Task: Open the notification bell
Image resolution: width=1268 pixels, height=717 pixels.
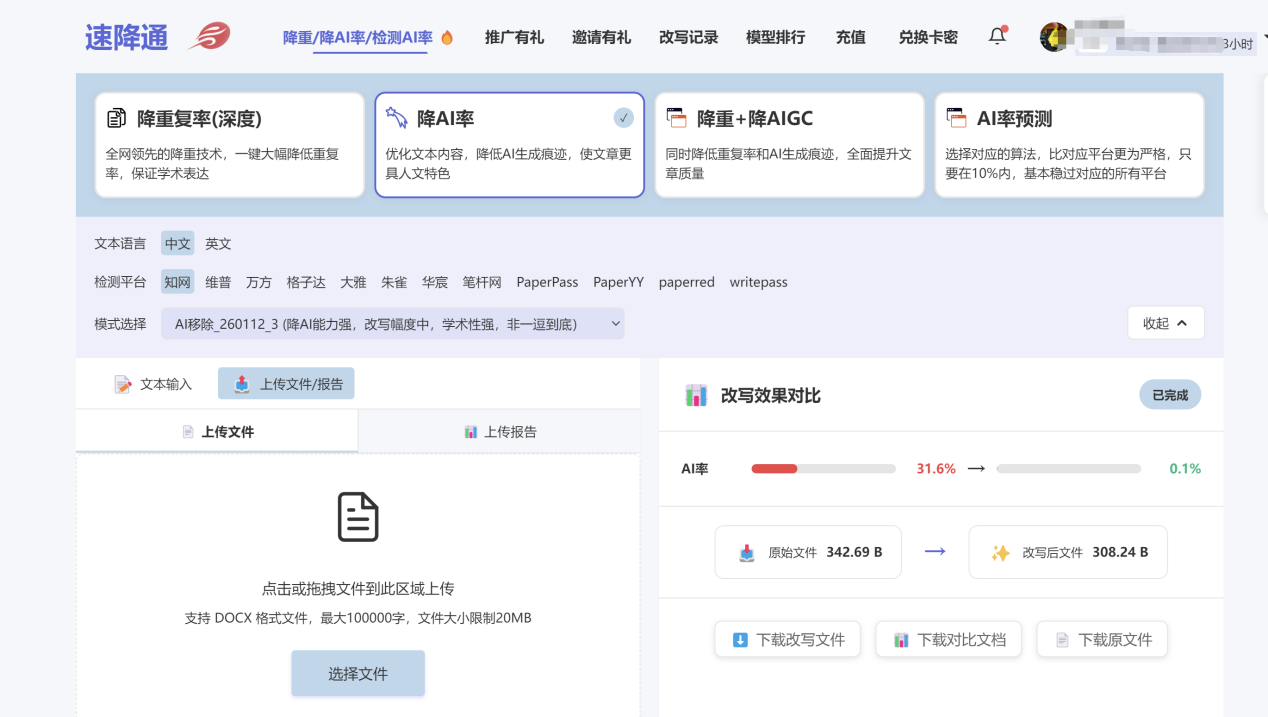Action: 997,37
